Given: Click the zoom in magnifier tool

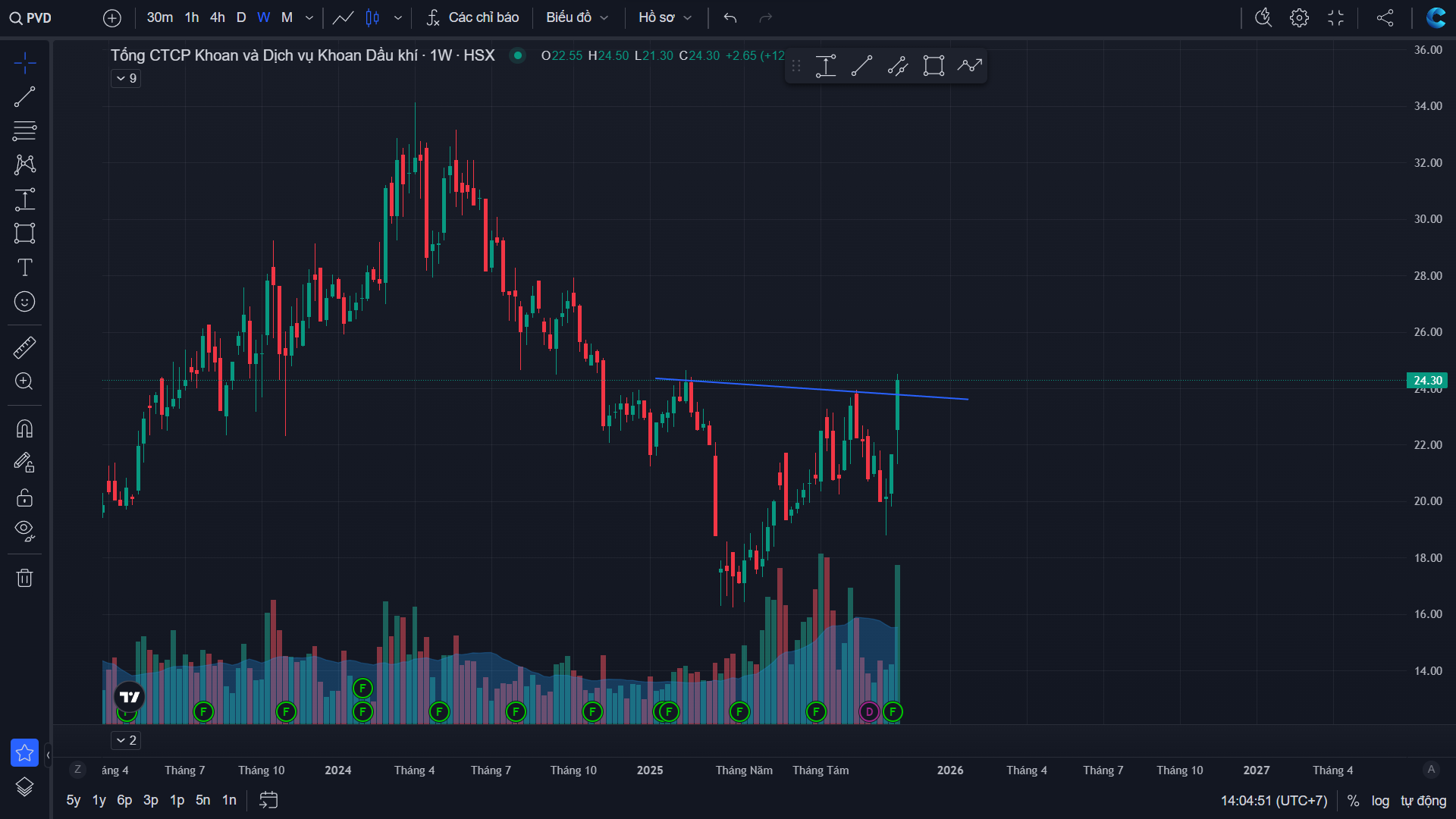Looking at the screenshot, I should click(24, 381).
